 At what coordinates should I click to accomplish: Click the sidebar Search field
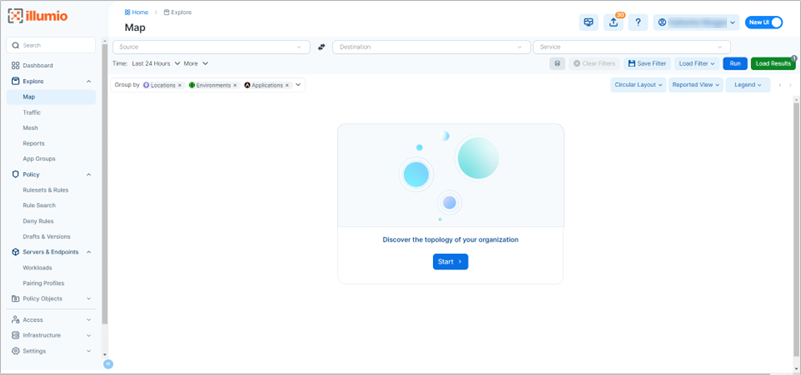(51, 45)
